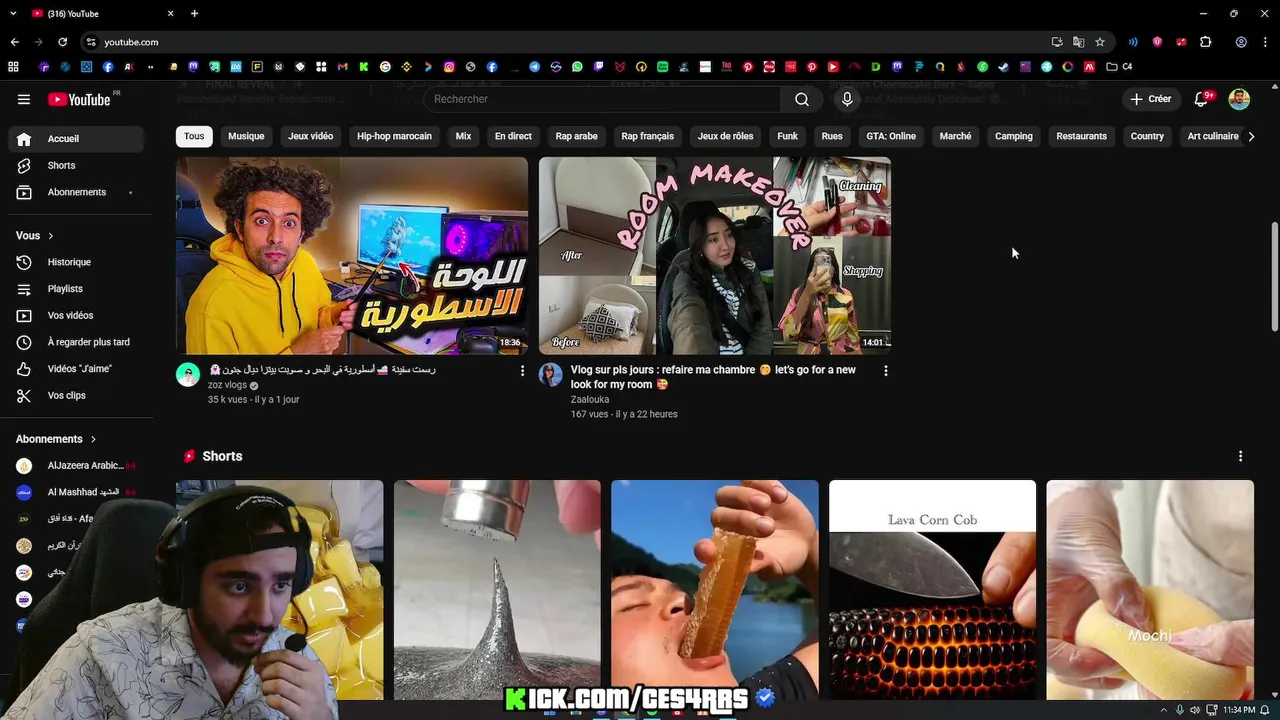Select the Jeux vidéo filter chip
The width and height of the screenshot is (1280, 720).
click(x=310, y=136)
